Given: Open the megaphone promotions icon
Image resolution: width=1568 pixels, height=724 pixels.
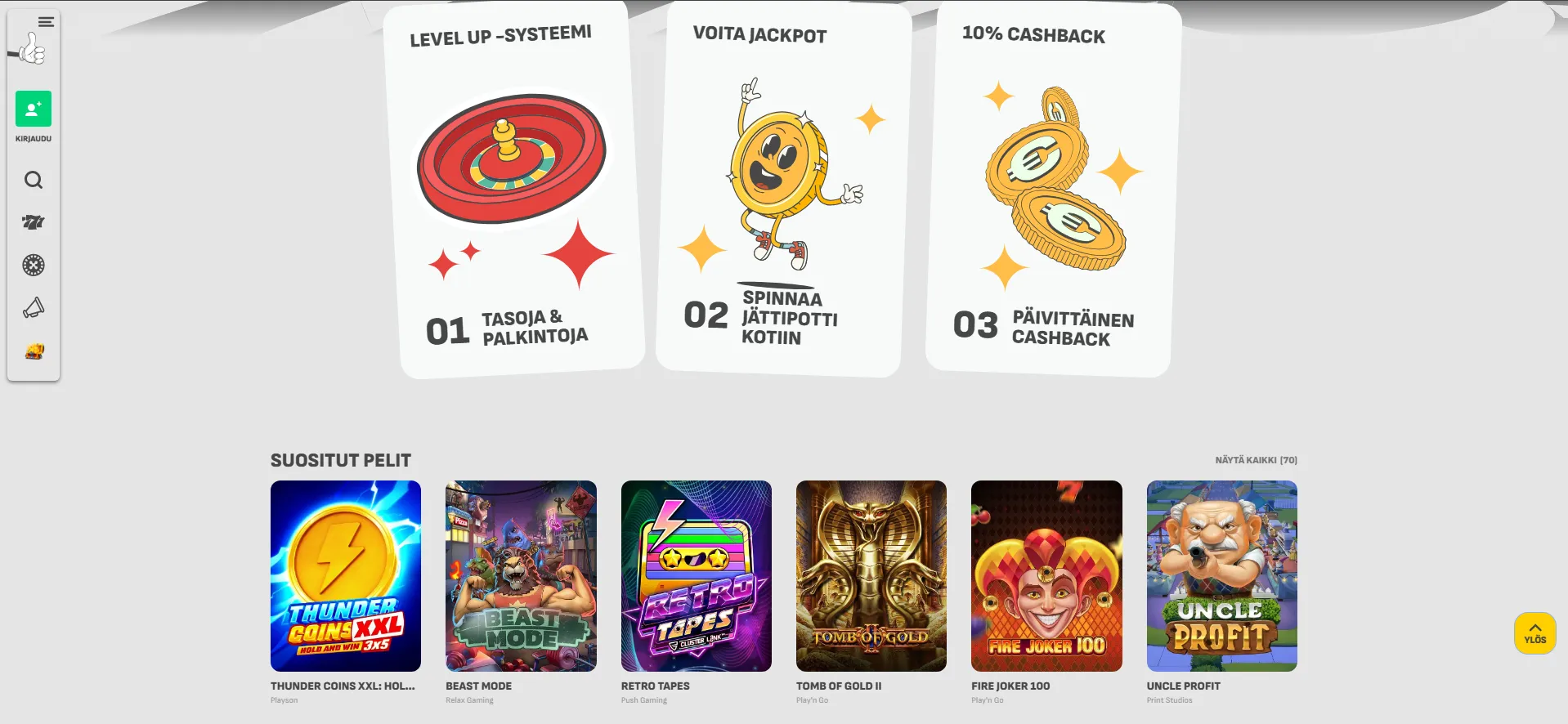Looking at the screenshot, I should [x=34, y=308].
